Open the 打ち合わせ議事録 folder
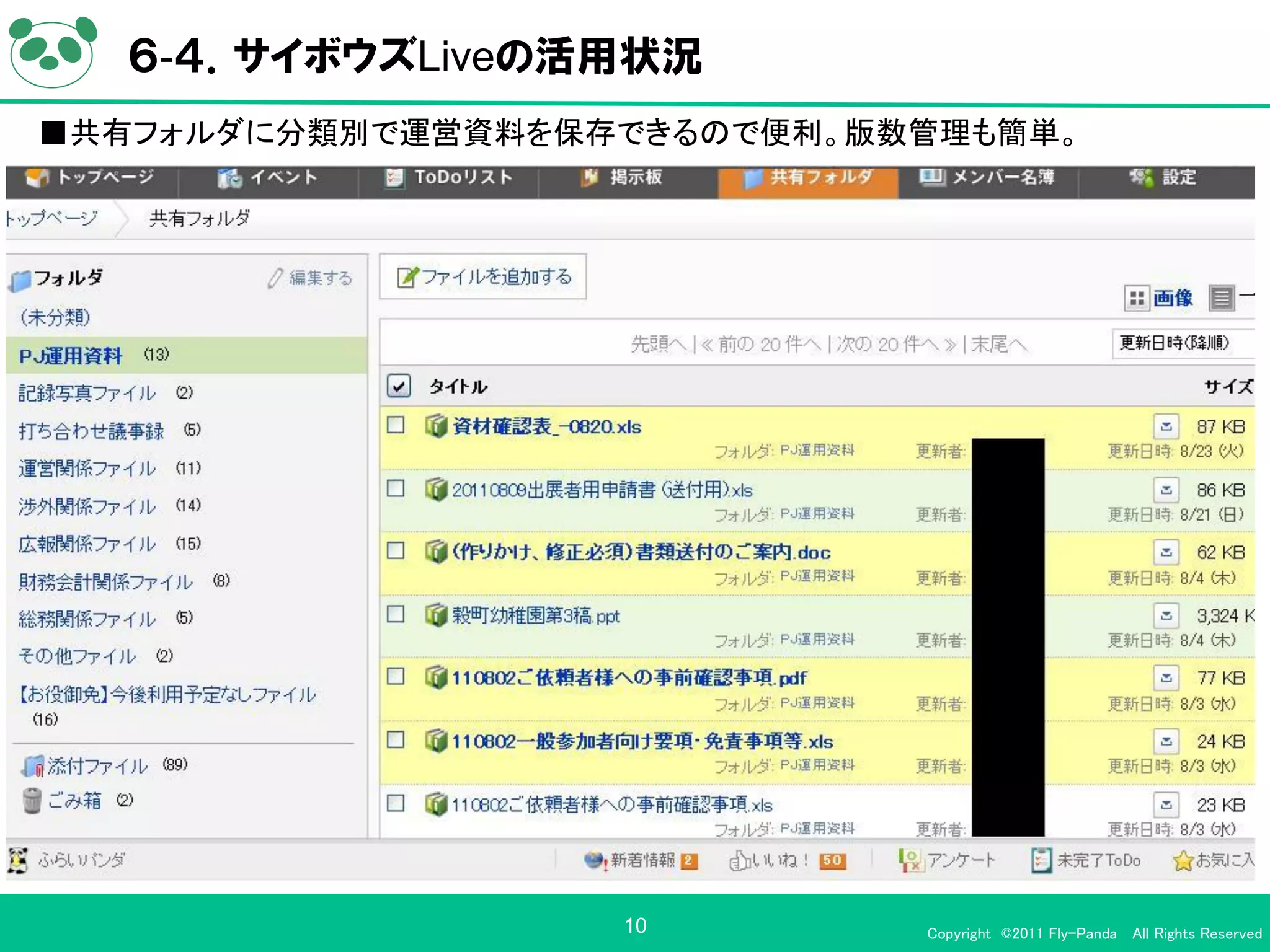The image size is (1270, 952). [91, 431]
